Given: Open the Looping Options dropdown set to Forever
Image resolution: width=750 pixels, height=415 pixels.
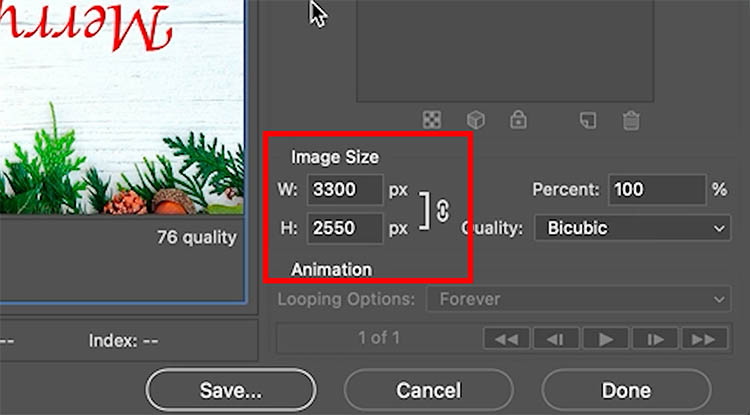Looking at the screenshot, I should 578,299.
